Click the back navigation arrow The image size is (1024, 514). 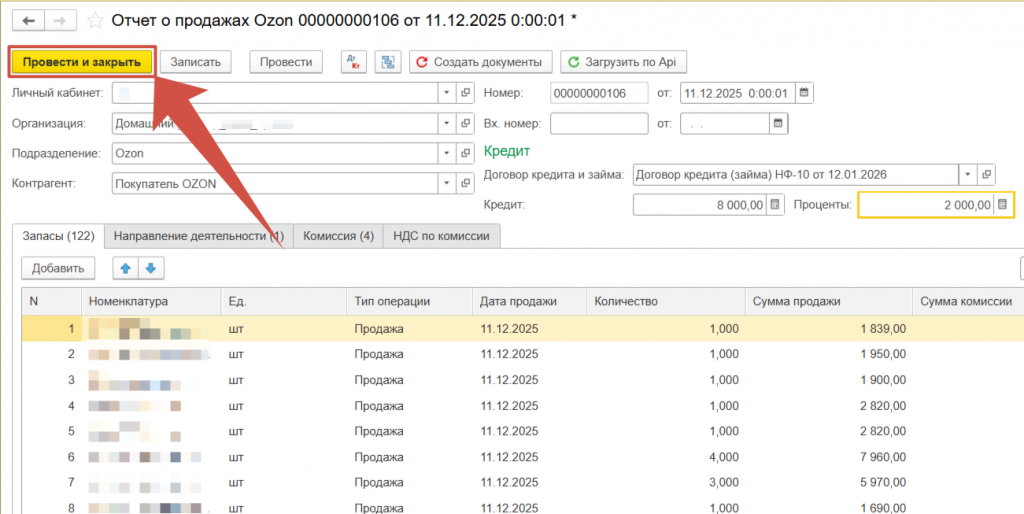(x=28, y=21)
